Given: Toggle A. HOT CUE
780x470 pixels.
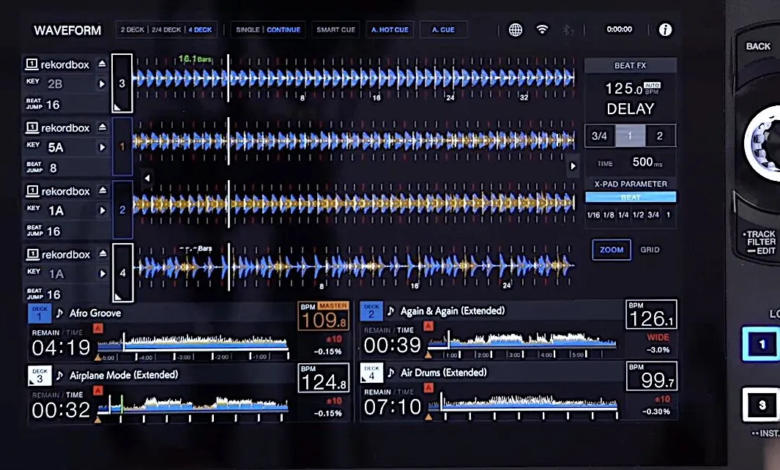Looking at the screenshot, I should (x=390, y=30).
